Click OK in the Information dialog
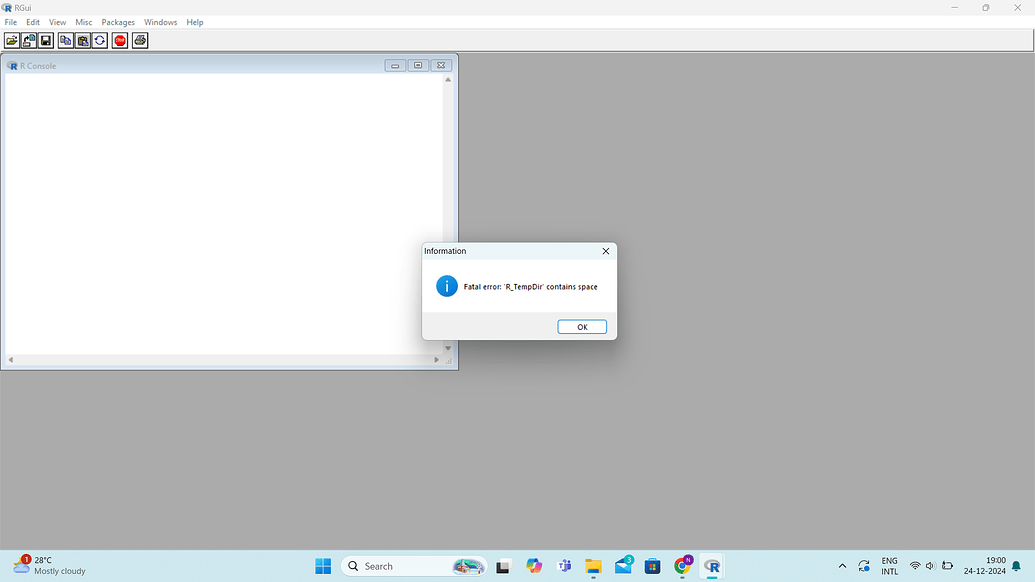Viewport: 1035px width, 582px height. [x=582, y=327]
